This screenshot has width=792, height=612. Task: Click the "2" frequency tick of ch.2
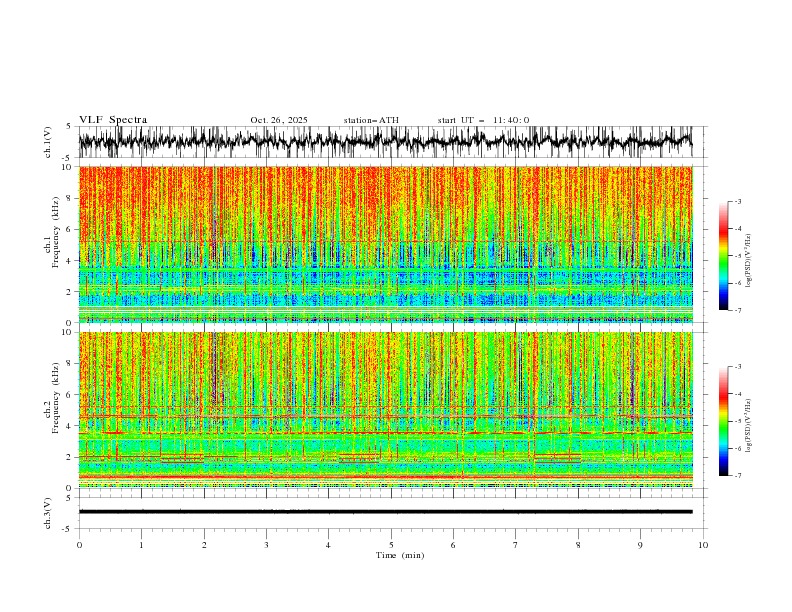tap(71, 457)
